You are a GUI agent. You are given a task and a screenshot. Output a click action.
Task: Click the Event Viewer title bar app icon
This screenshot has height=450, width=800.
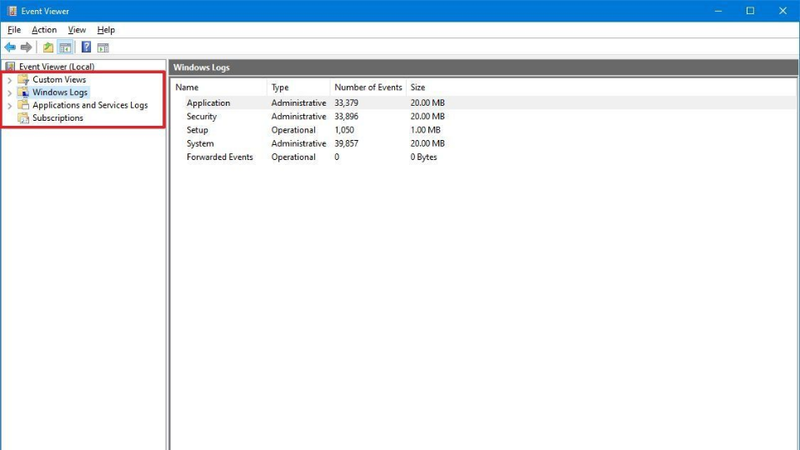(x=12, y=11)
